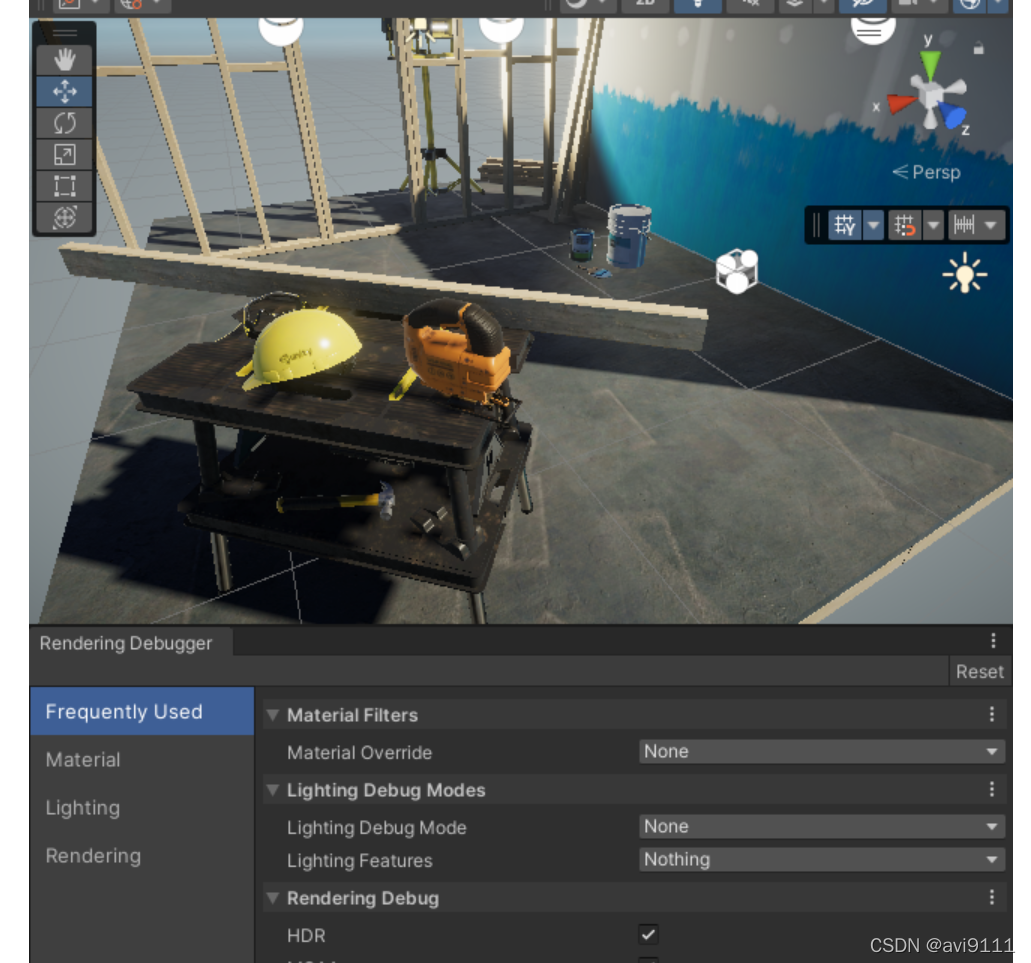Open the Lighting Debug Mode dropdown
The width and height of the screenshot is (1031, 963).
click(x=820, y=827)
